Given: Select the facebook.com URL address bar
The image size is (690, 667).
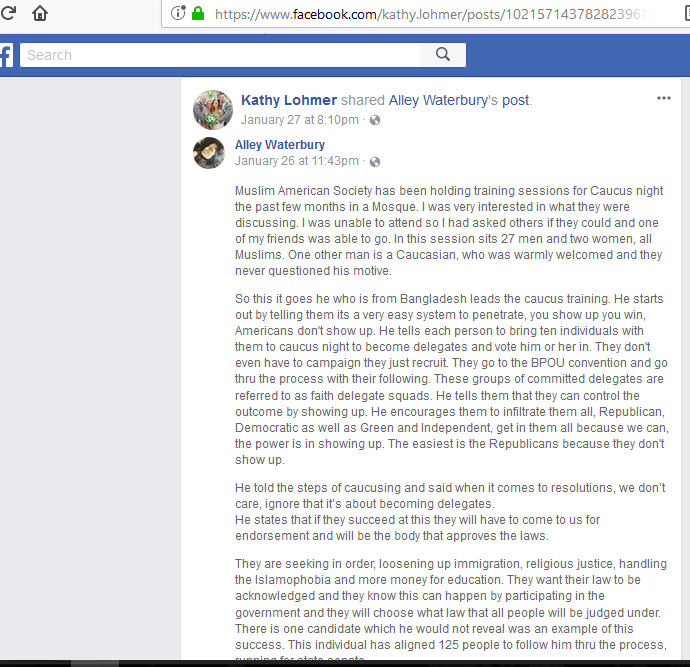Looking at the screenshot, I should (x=431, y=15).
